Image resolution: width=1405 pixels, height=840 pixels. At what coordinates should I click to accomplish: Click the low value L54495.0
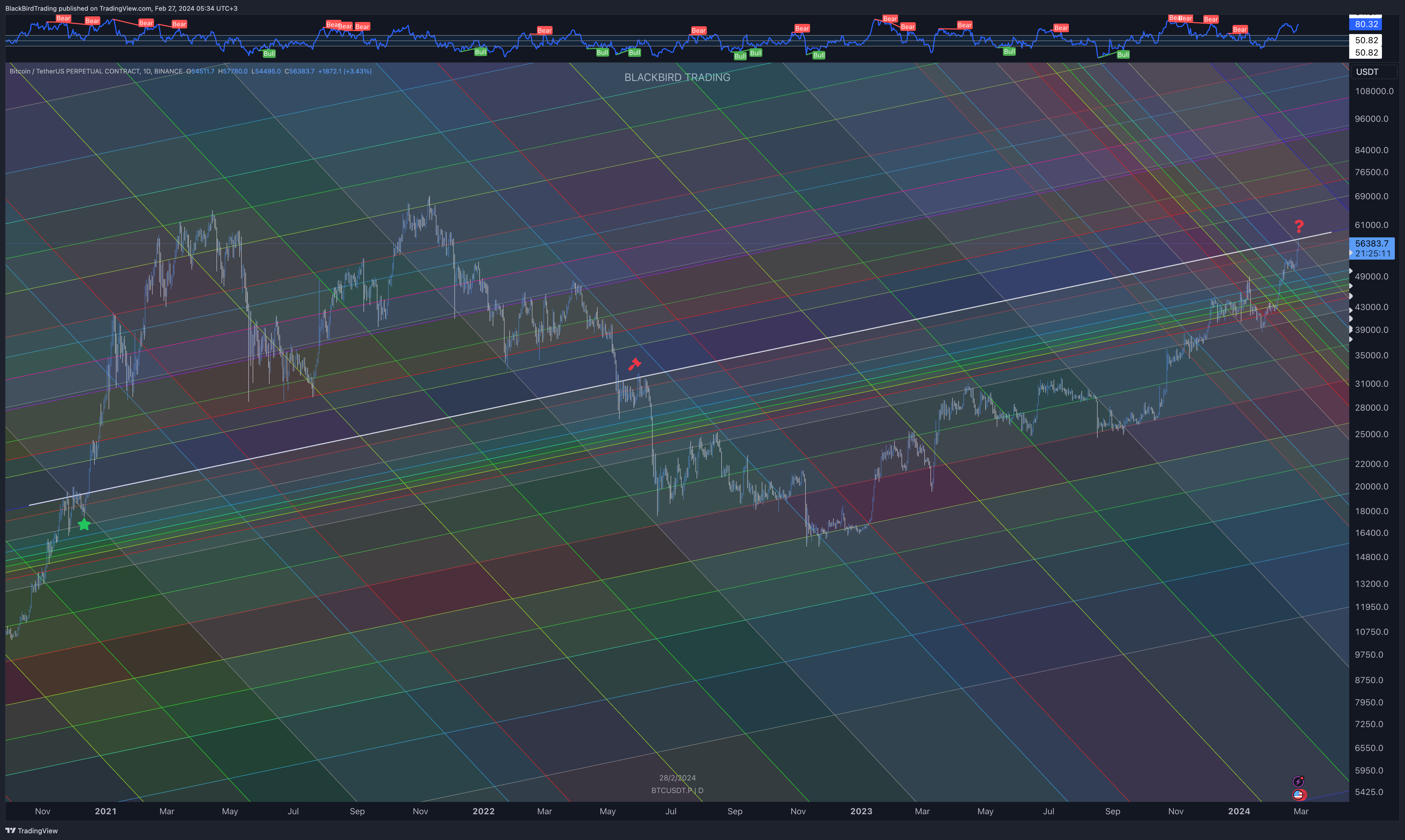(x=266, y=71)
